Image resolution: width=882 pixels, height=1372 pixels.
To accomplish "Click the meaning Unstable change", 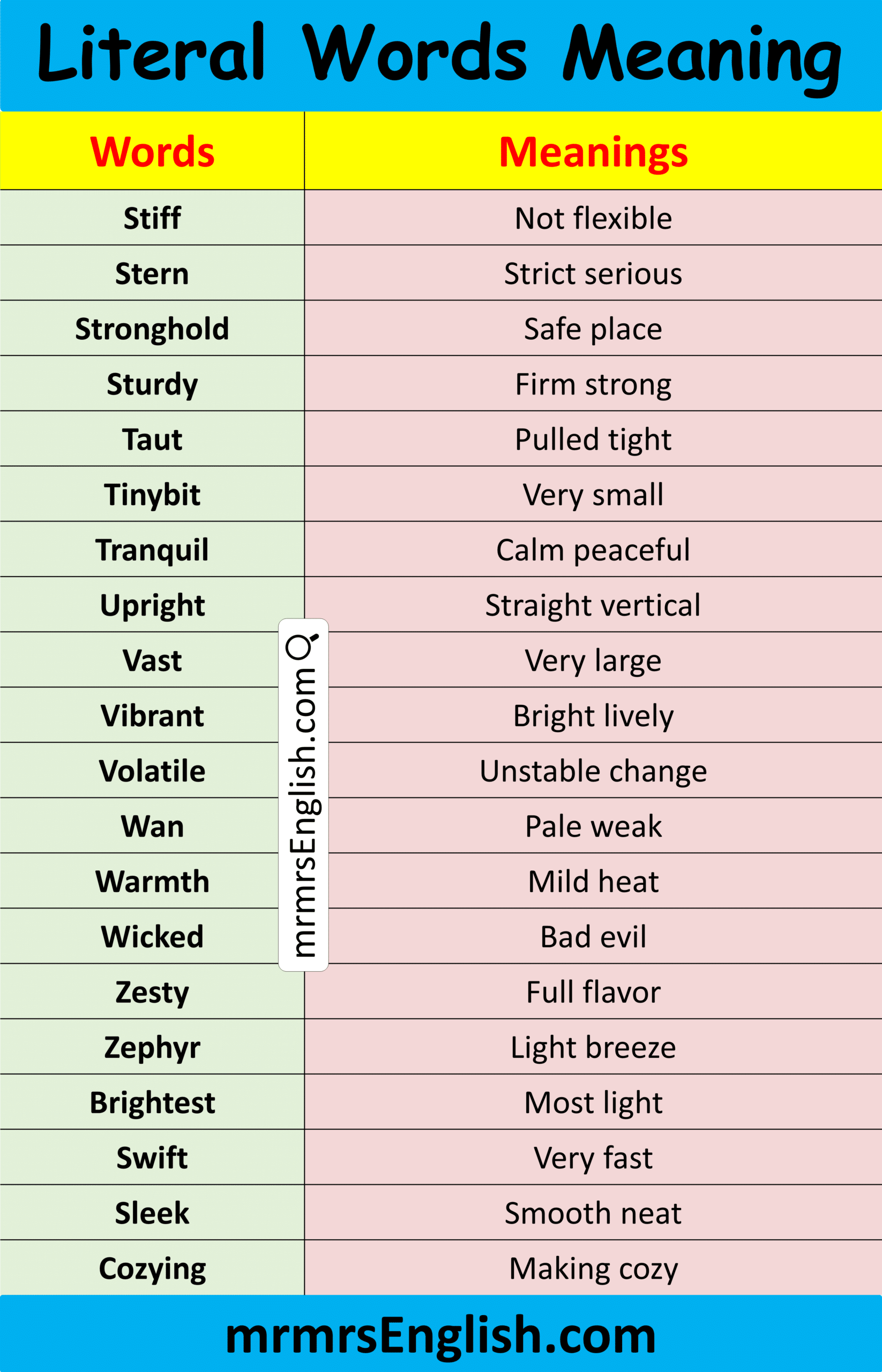I will [x=593, y=771].
